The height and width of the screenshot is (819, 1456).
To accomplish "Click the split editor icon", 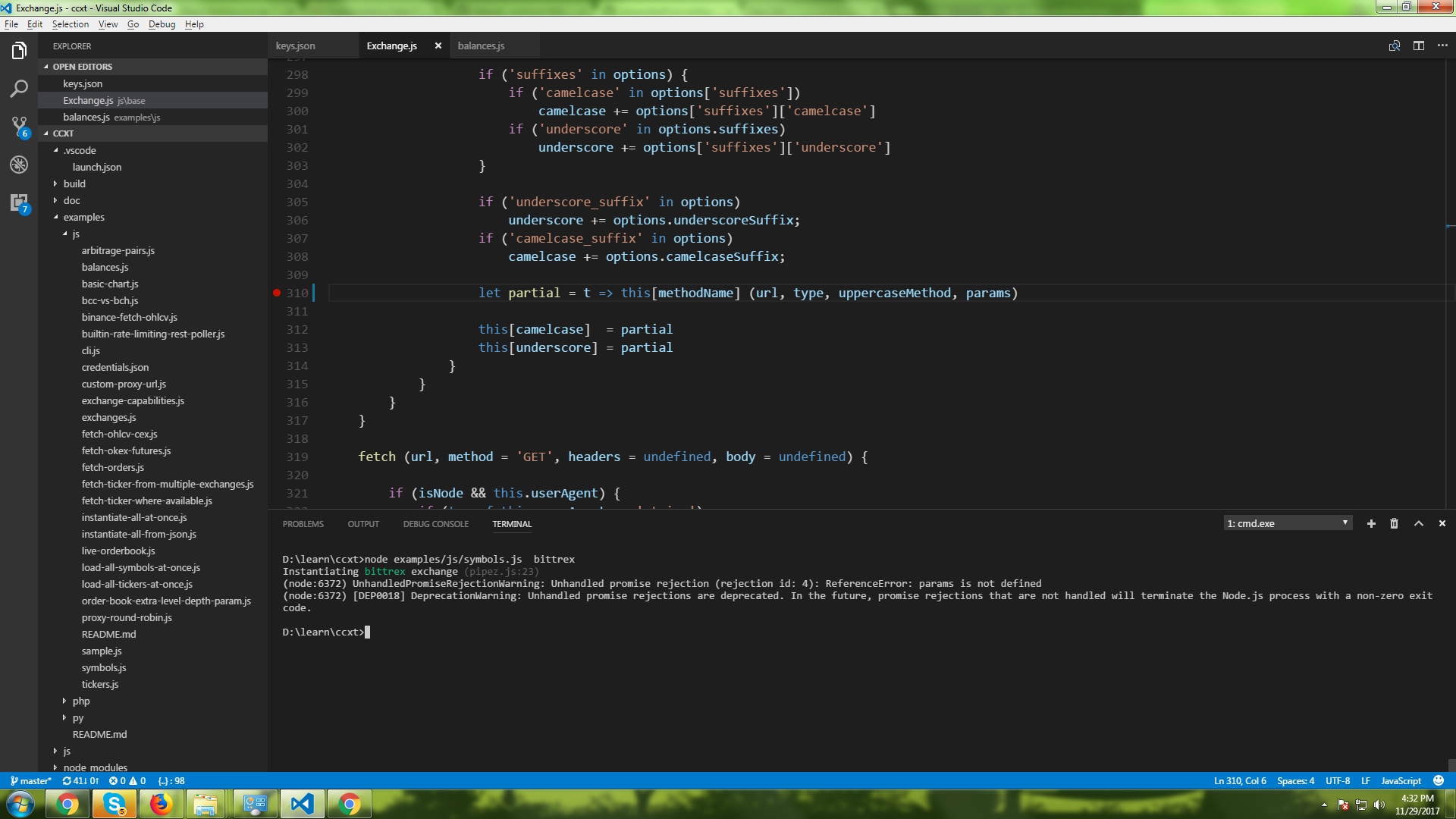I will [x=1418, y=45].
